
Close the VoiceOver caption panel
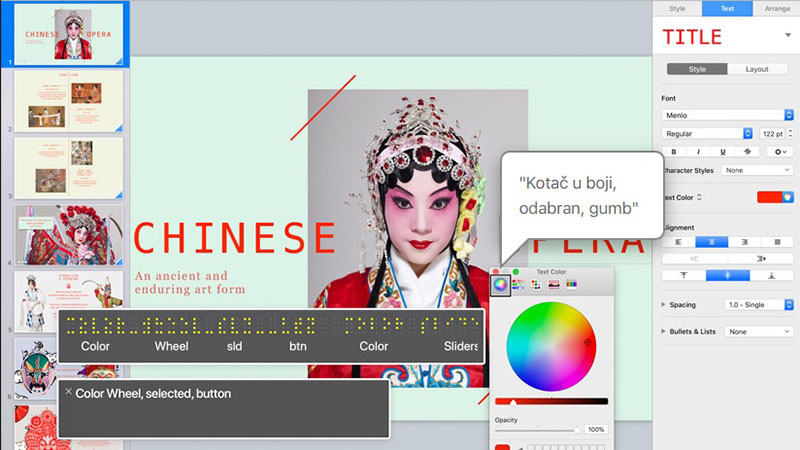coord(68,392)
